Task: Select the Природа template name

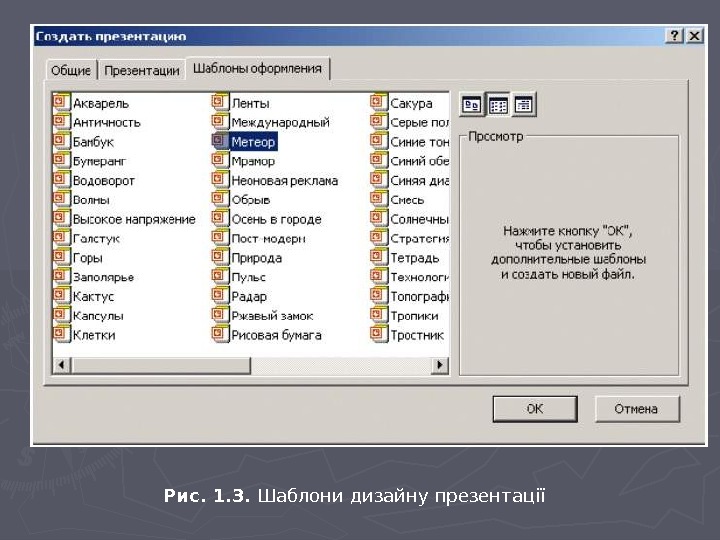Action: click(x=257, y=258)
